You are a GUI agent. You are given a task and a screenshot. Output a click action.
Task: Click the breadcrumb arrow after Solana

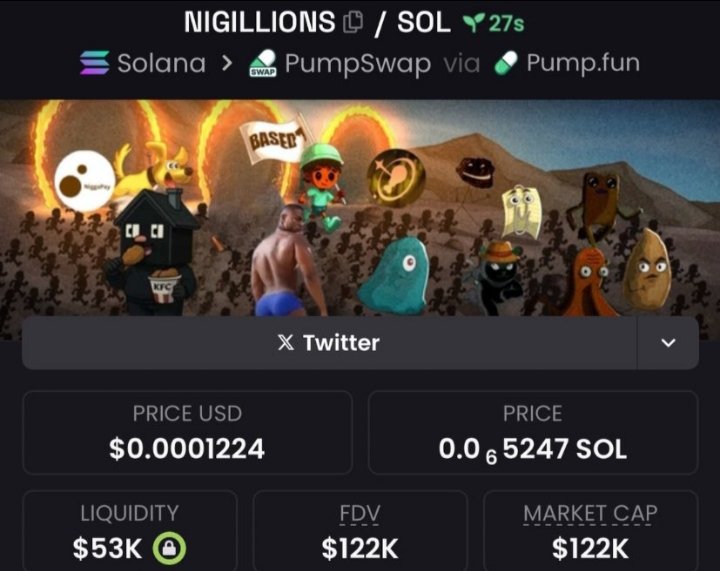[x=227, y=63]
